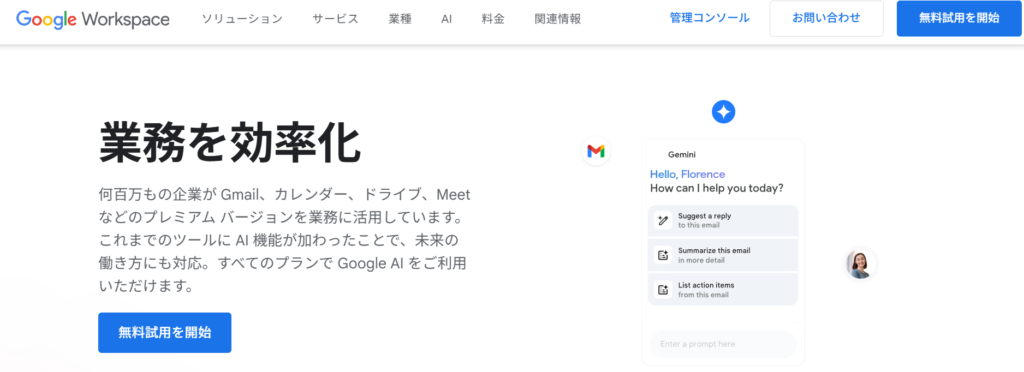Open the 管理コンソール link
This screenshot has width=1024, height=372.
(709, 18)
